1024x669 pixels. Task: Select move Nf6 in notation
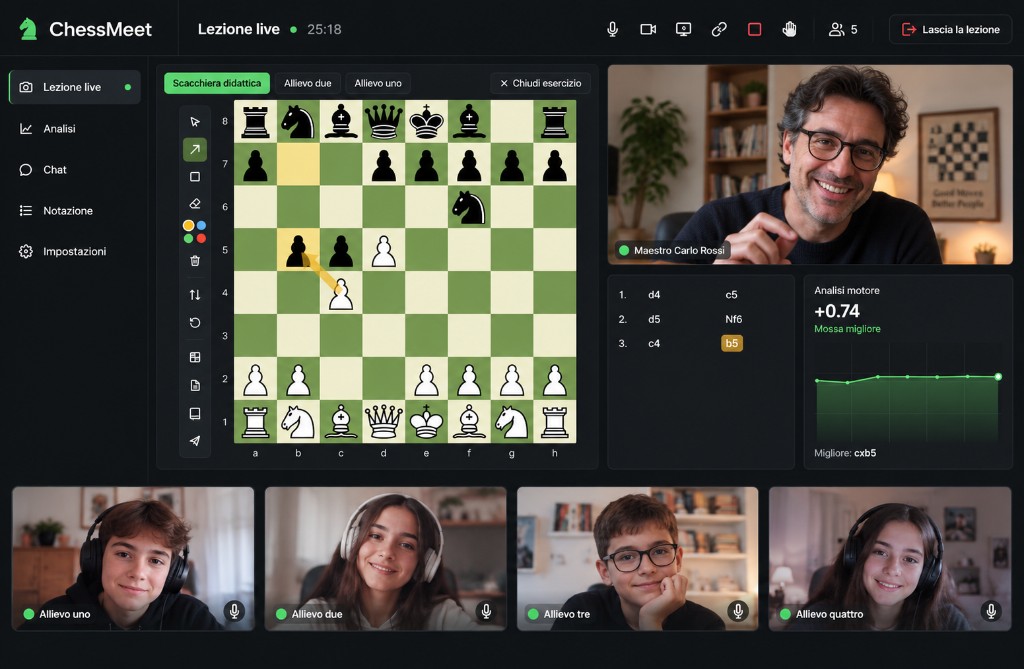click(x=733, y=319)
